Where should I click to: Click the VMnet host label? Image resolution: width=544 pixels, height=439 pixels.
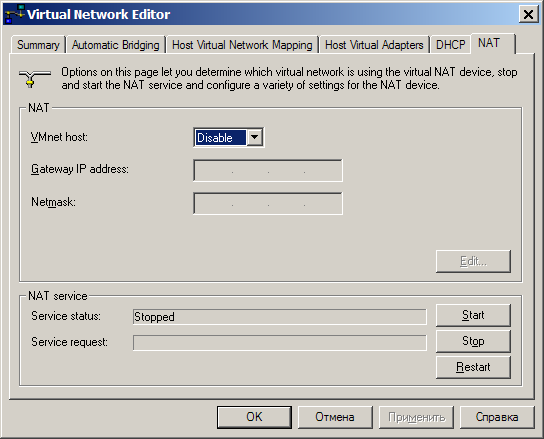pos(59,137)
